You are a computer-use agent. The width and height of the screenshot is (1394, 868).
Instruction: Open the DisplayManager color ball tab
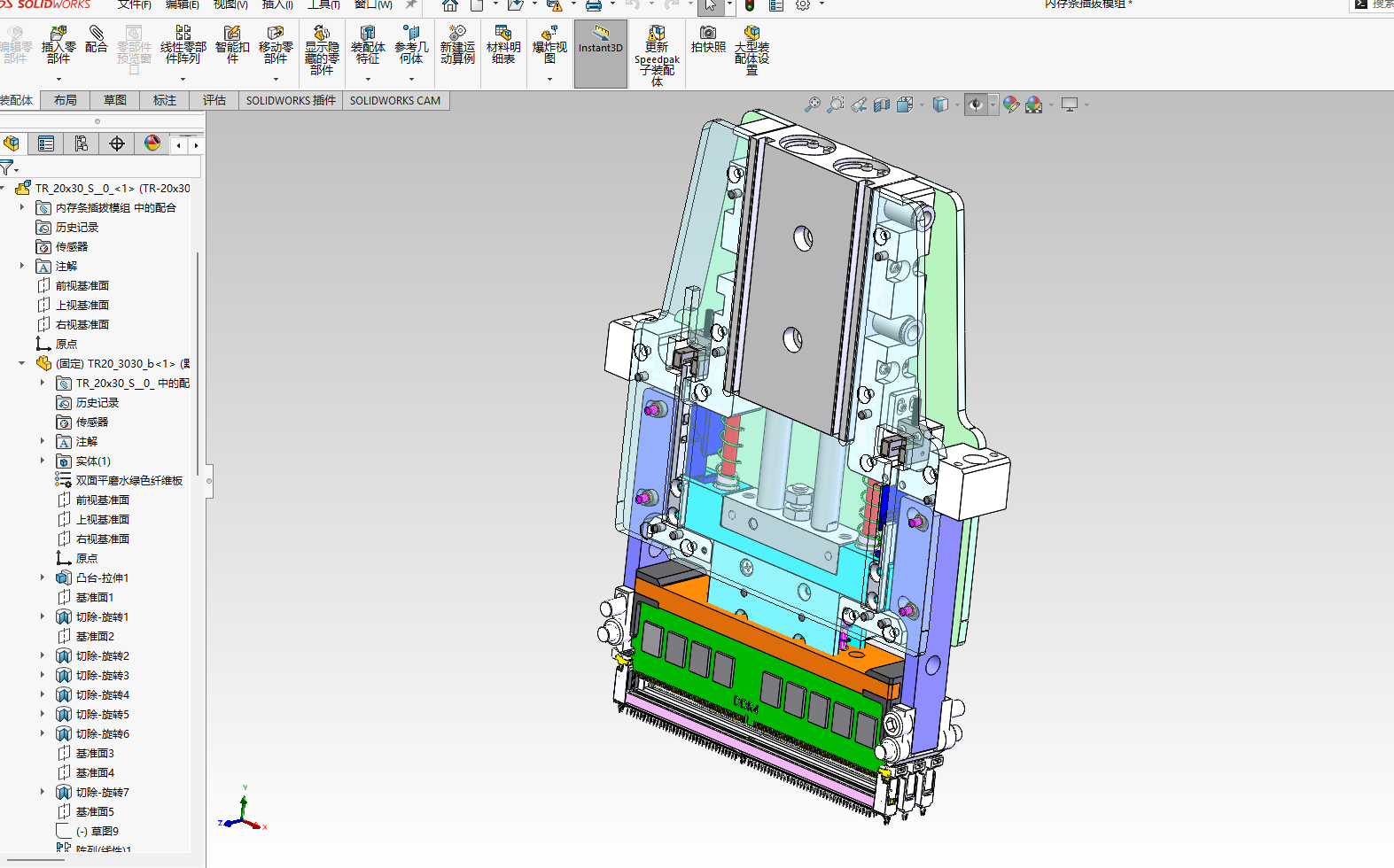(152, 143)
